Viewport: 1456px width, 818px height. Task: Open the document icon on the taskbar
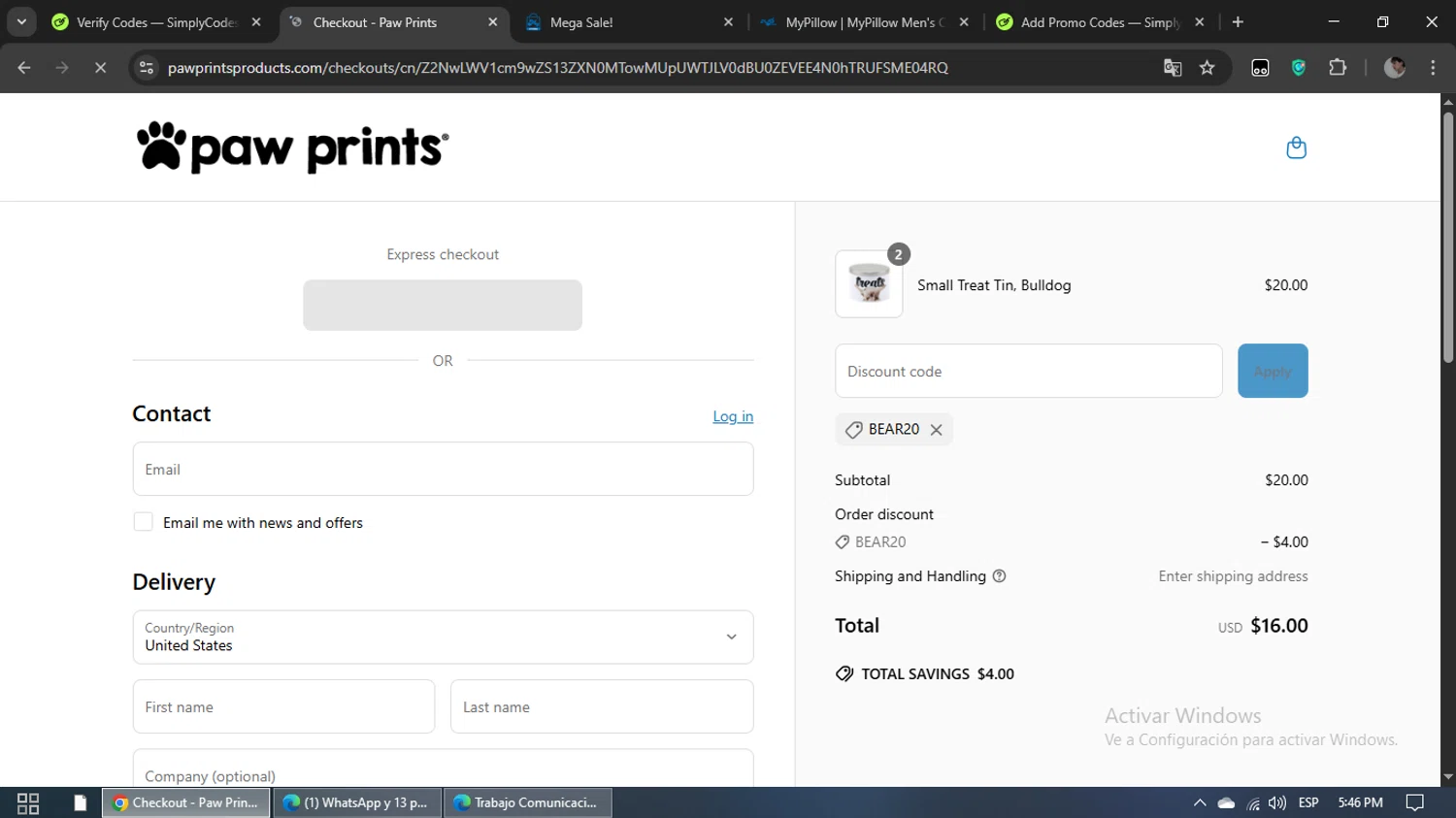pos(80,802)
